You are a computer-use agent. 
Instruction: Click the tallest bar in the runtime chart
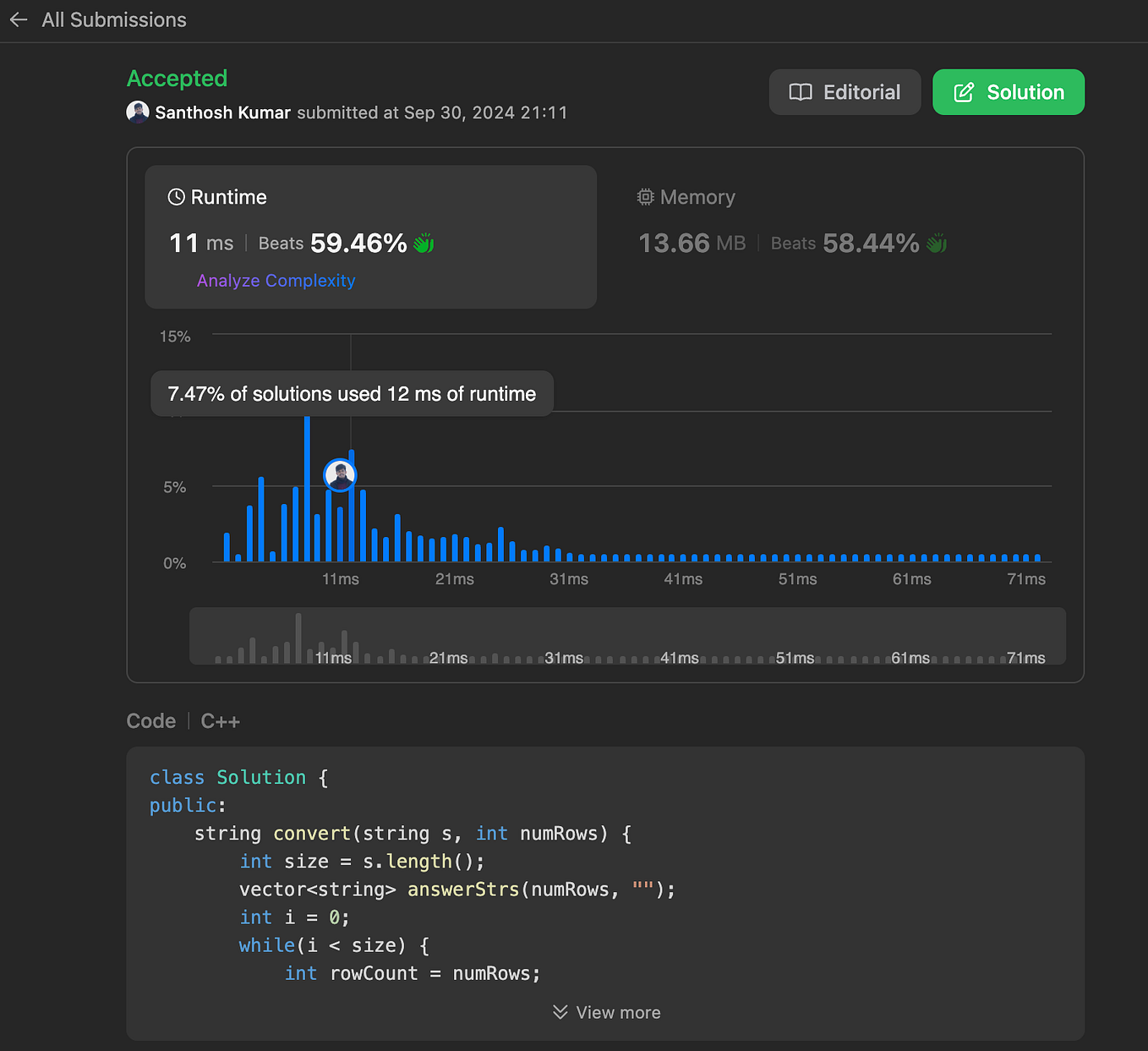pos(307,490)
